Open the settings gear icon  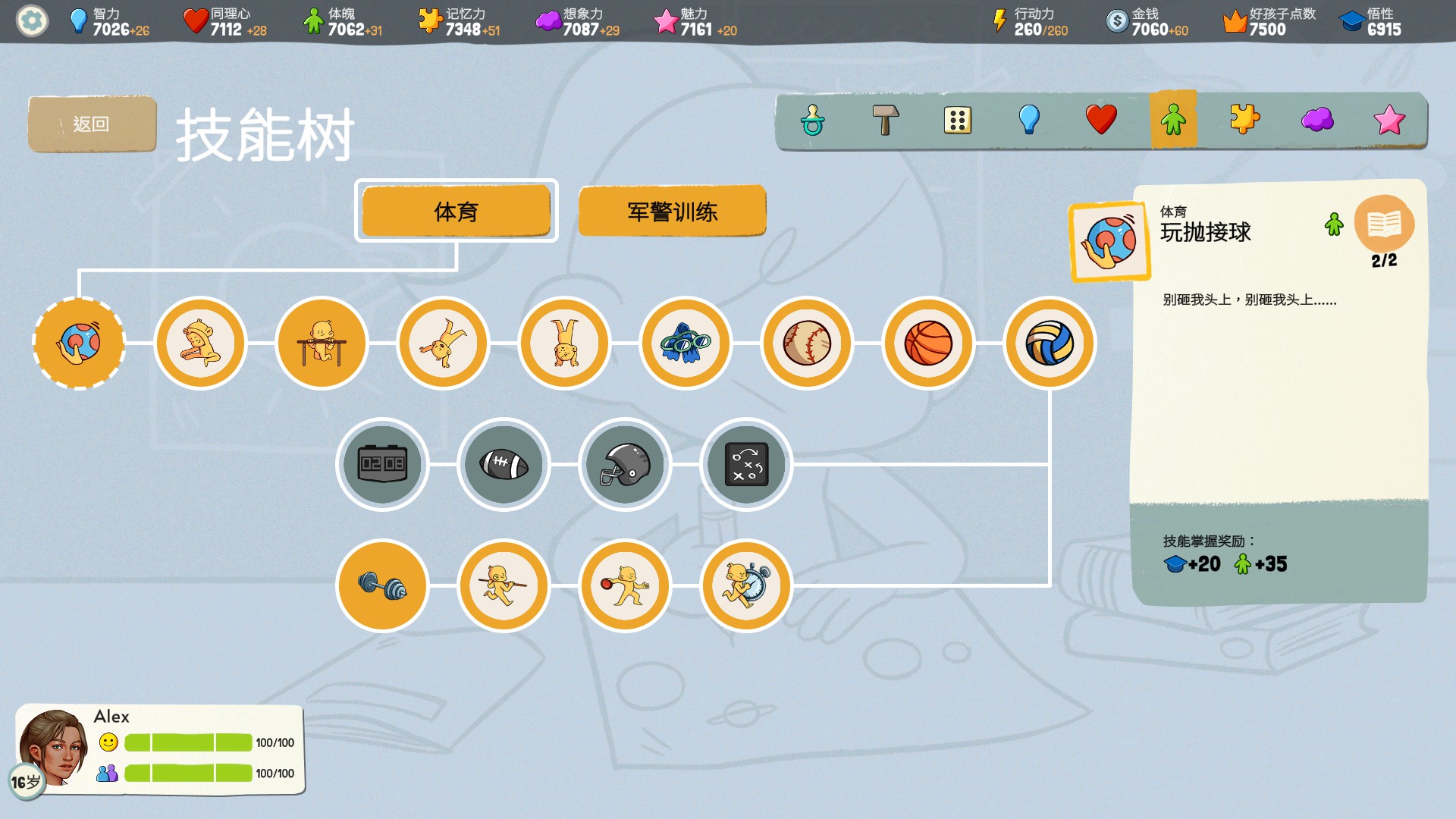click(32, 21)
